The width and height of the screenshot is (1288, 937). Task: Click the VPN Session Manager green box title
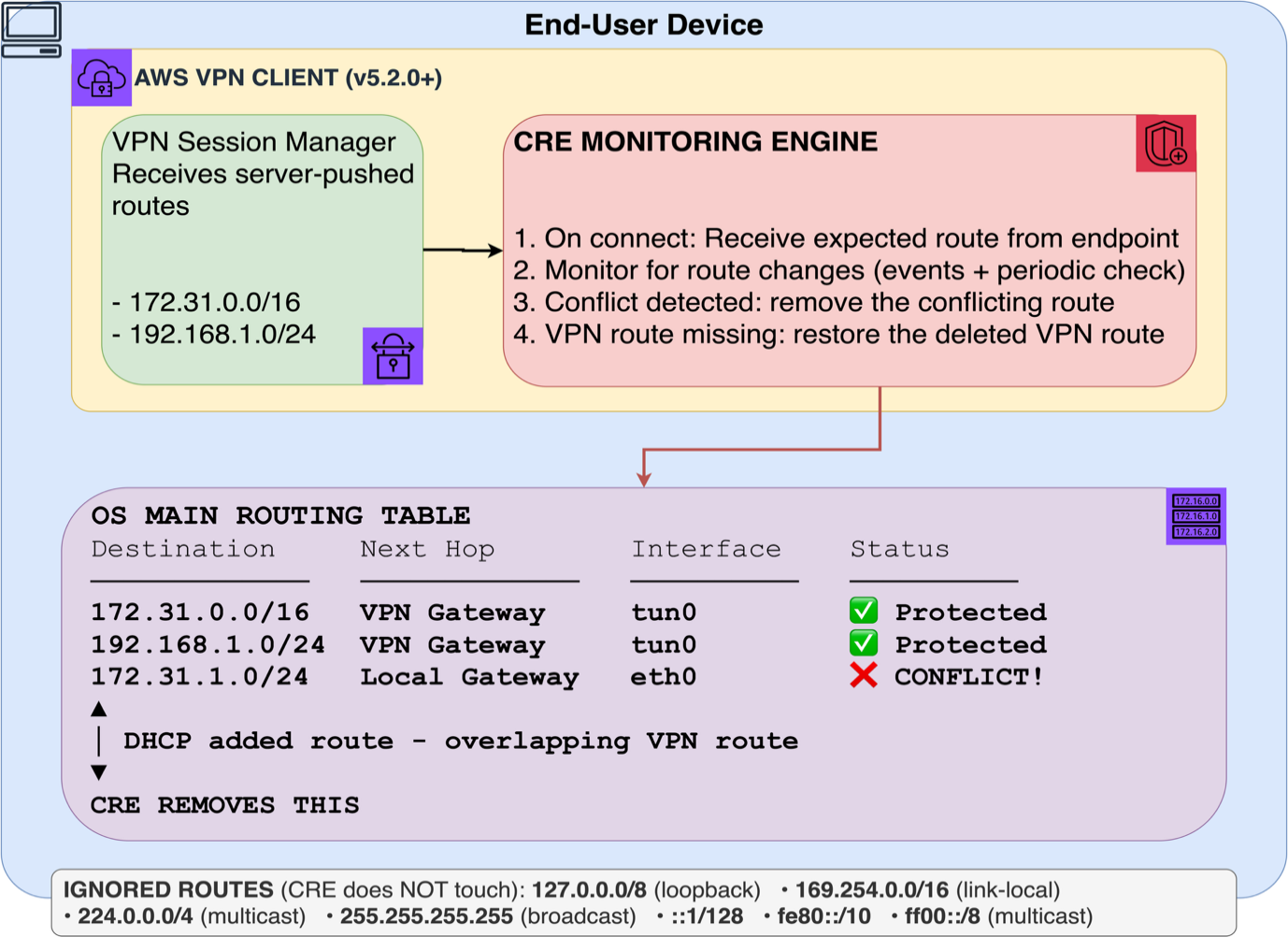[253, 142]
